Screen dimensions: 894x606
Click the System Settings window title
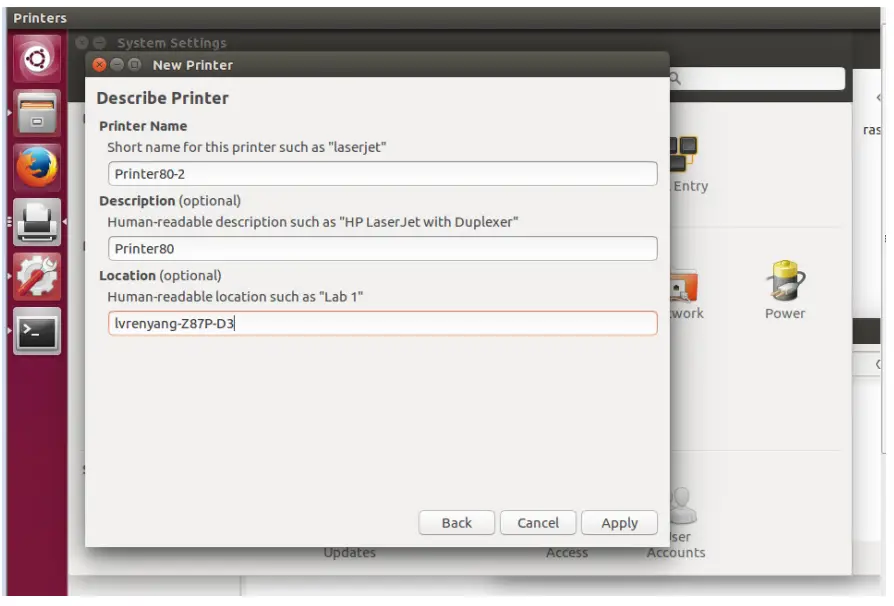[172, 43]
